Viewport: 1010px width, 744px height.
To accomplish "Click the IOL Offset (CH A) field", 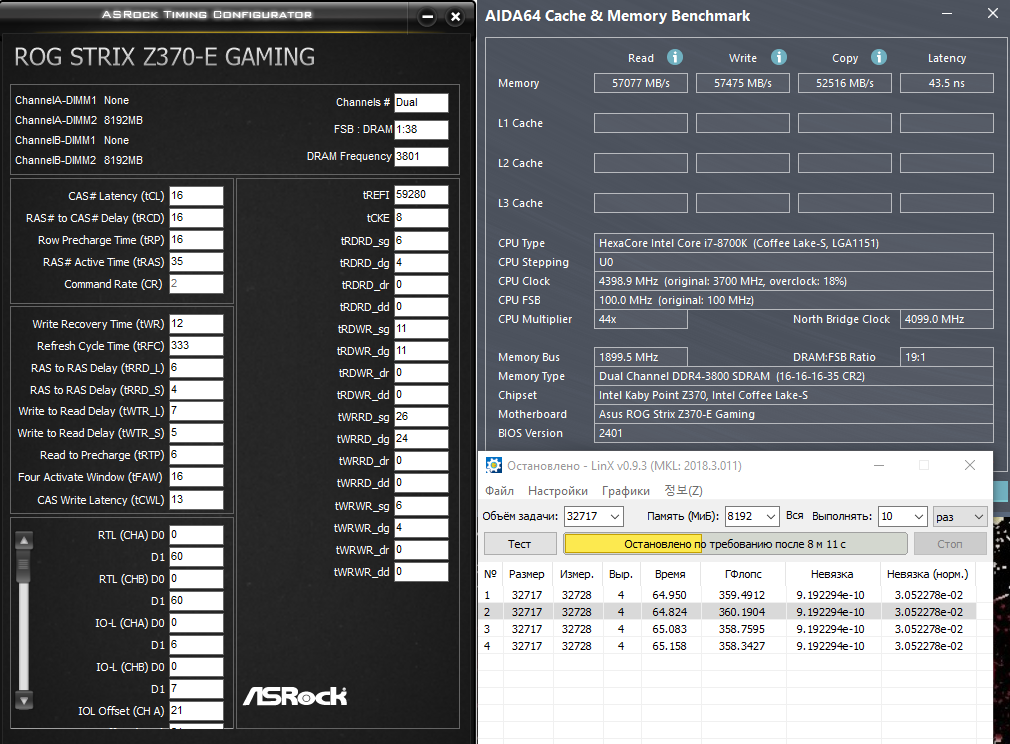I will (x=196, y=711).
